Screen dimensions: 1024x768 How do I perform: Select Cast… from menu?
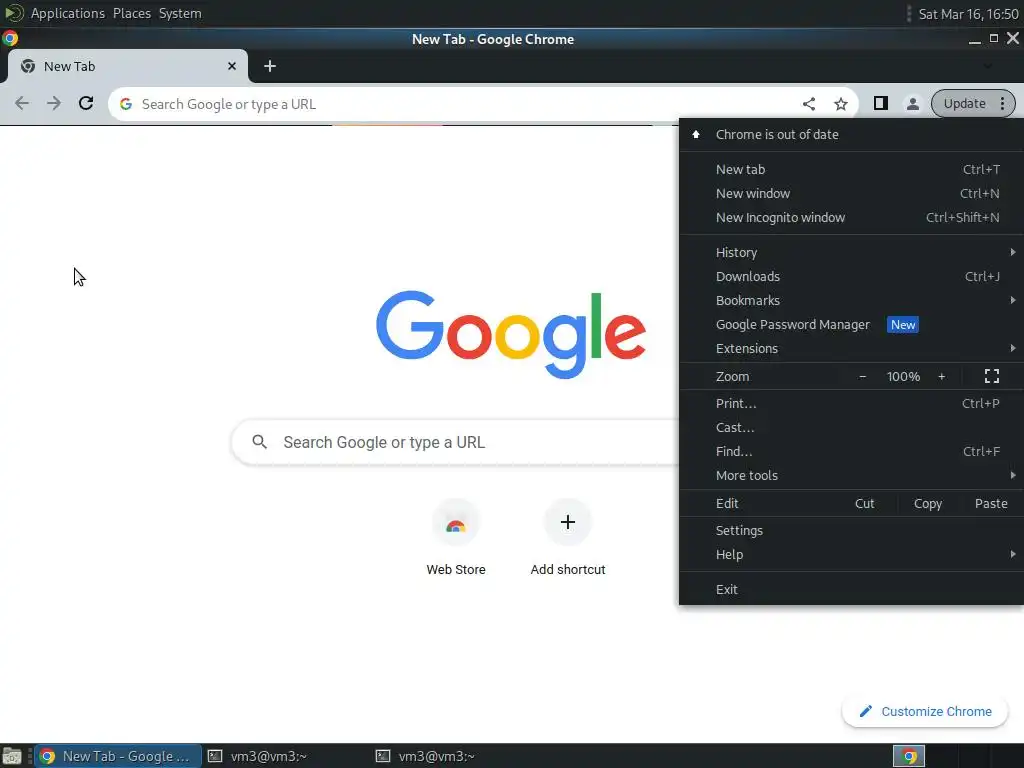(852, 428)
